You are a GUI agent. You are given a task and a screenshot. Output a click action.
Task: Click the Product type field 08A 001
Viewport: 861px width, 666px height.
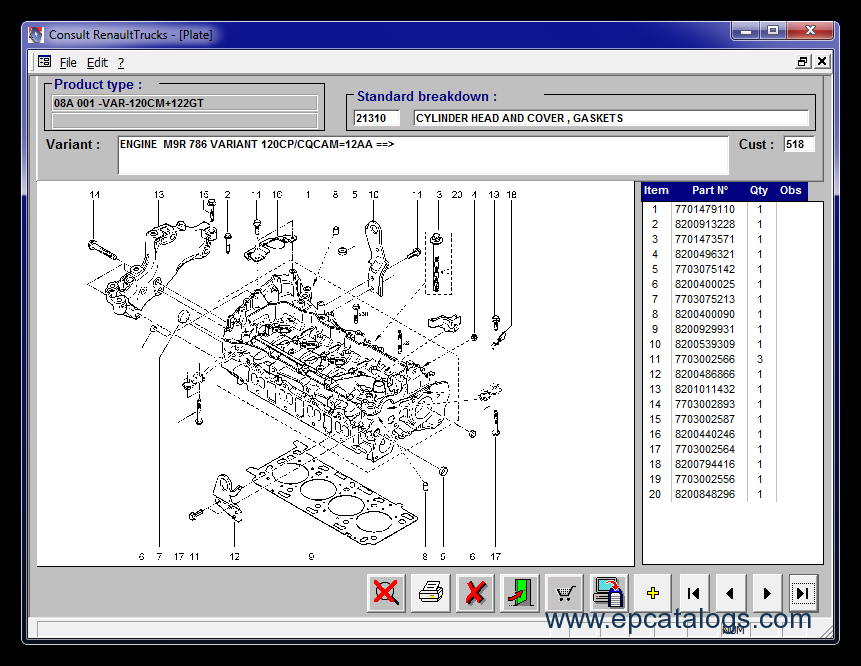pos(185,103)
